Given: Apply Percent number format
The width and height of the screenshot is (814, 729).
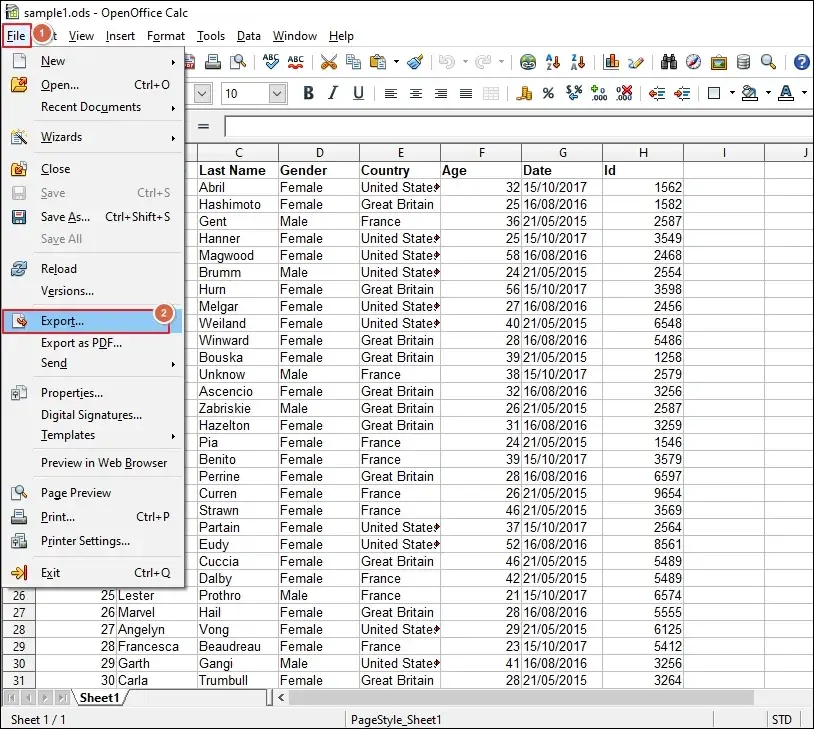Looking at the screenshot, I should pos(548,93).
